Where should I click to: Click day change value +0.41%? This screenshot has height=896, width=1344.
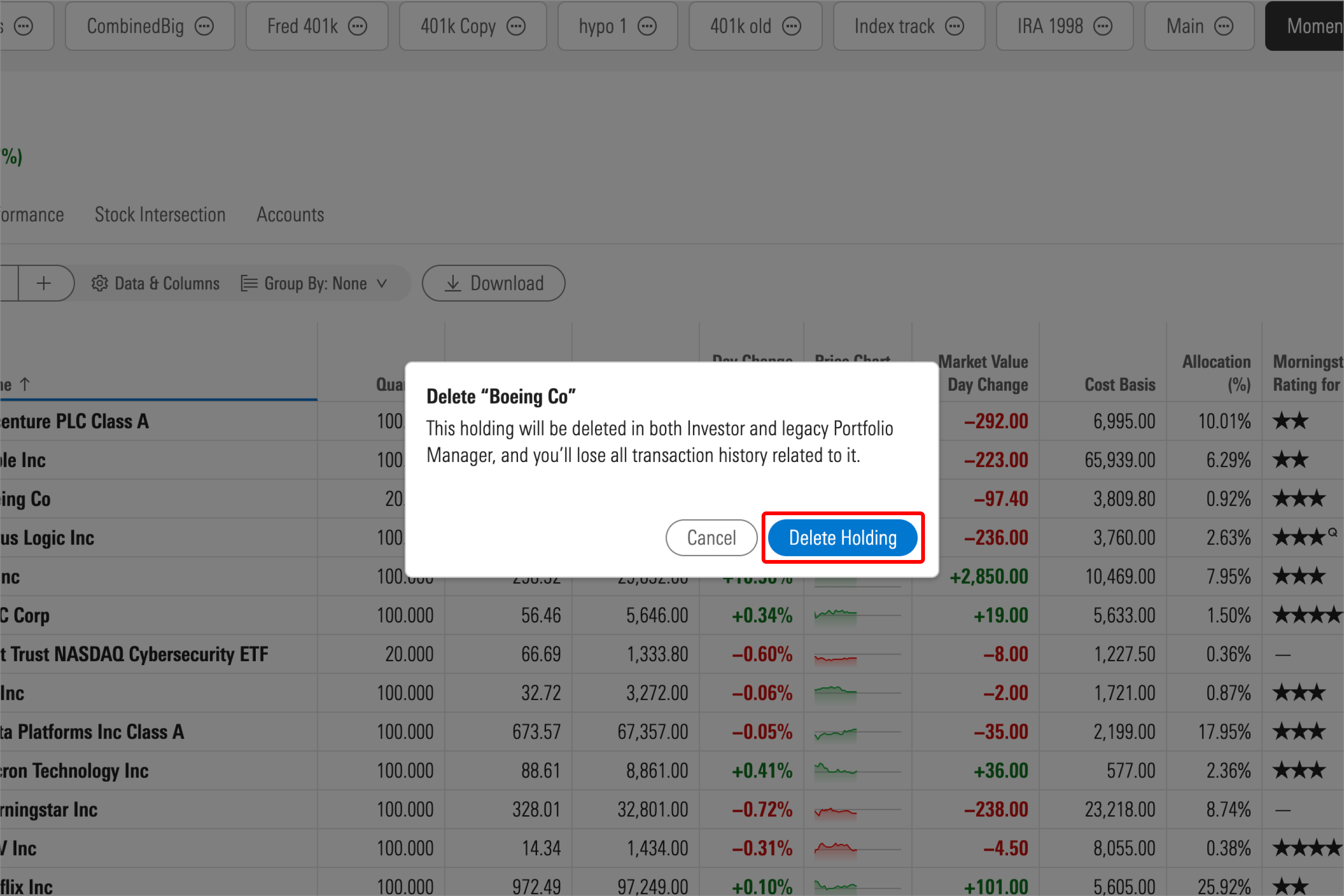[x=762, y=771]
